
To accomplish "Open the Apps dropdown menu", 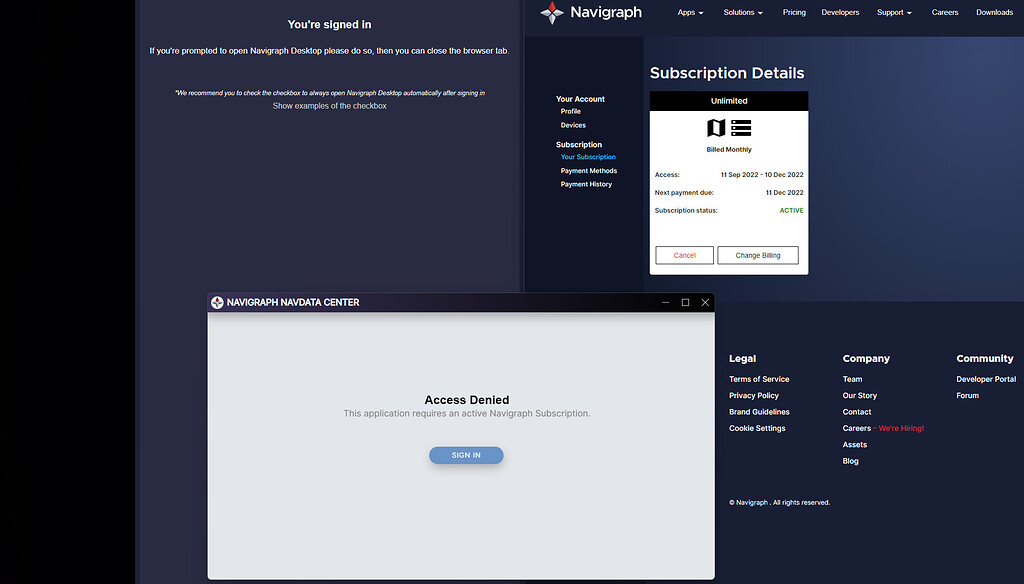I will pyautogui.click(x=689, y=12).
